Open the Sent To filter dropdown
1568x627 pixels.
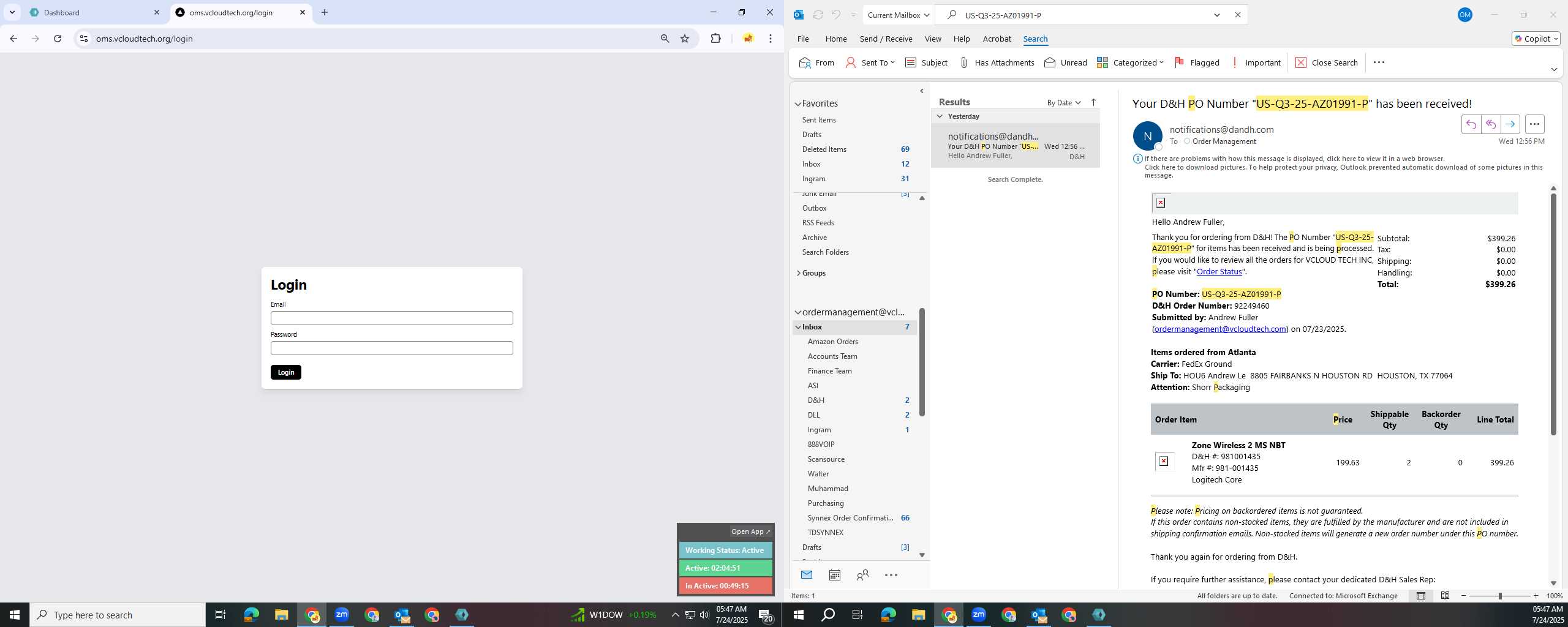pos(870,62)
